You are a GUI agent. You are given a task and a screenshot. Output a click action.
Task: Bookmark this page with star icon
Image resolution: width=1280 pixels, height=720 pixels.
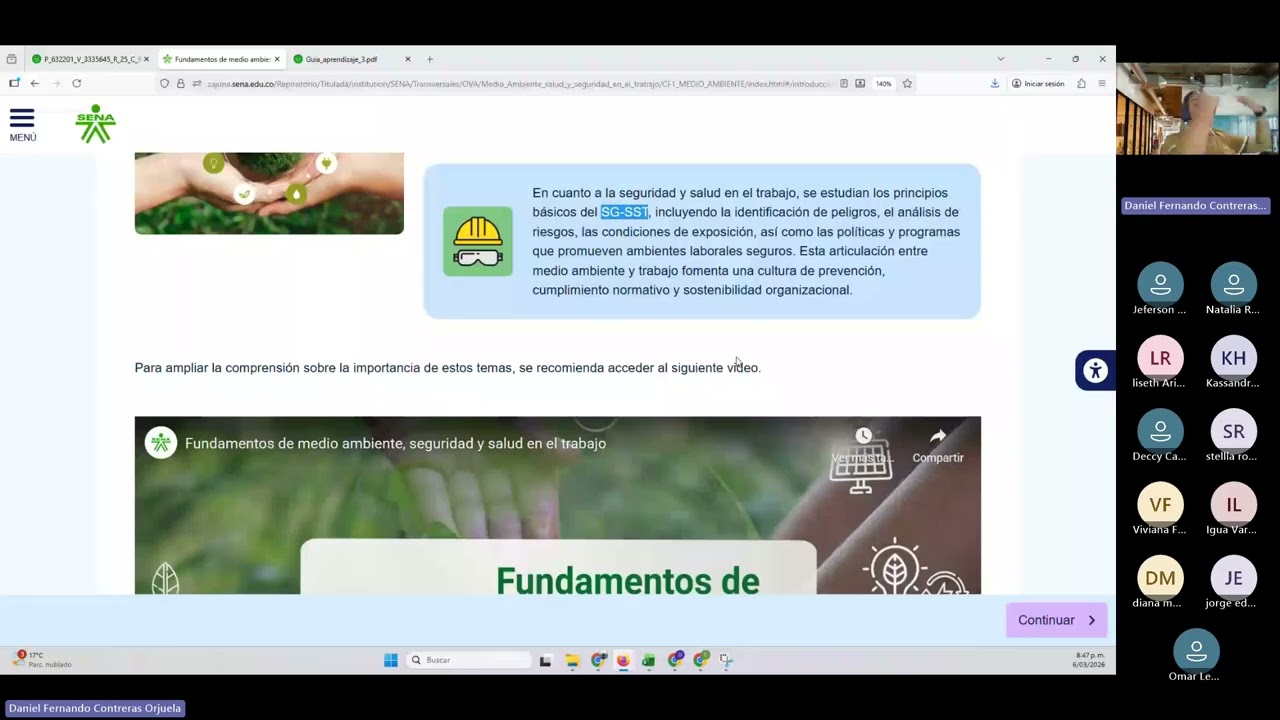(x=907, y=84)
